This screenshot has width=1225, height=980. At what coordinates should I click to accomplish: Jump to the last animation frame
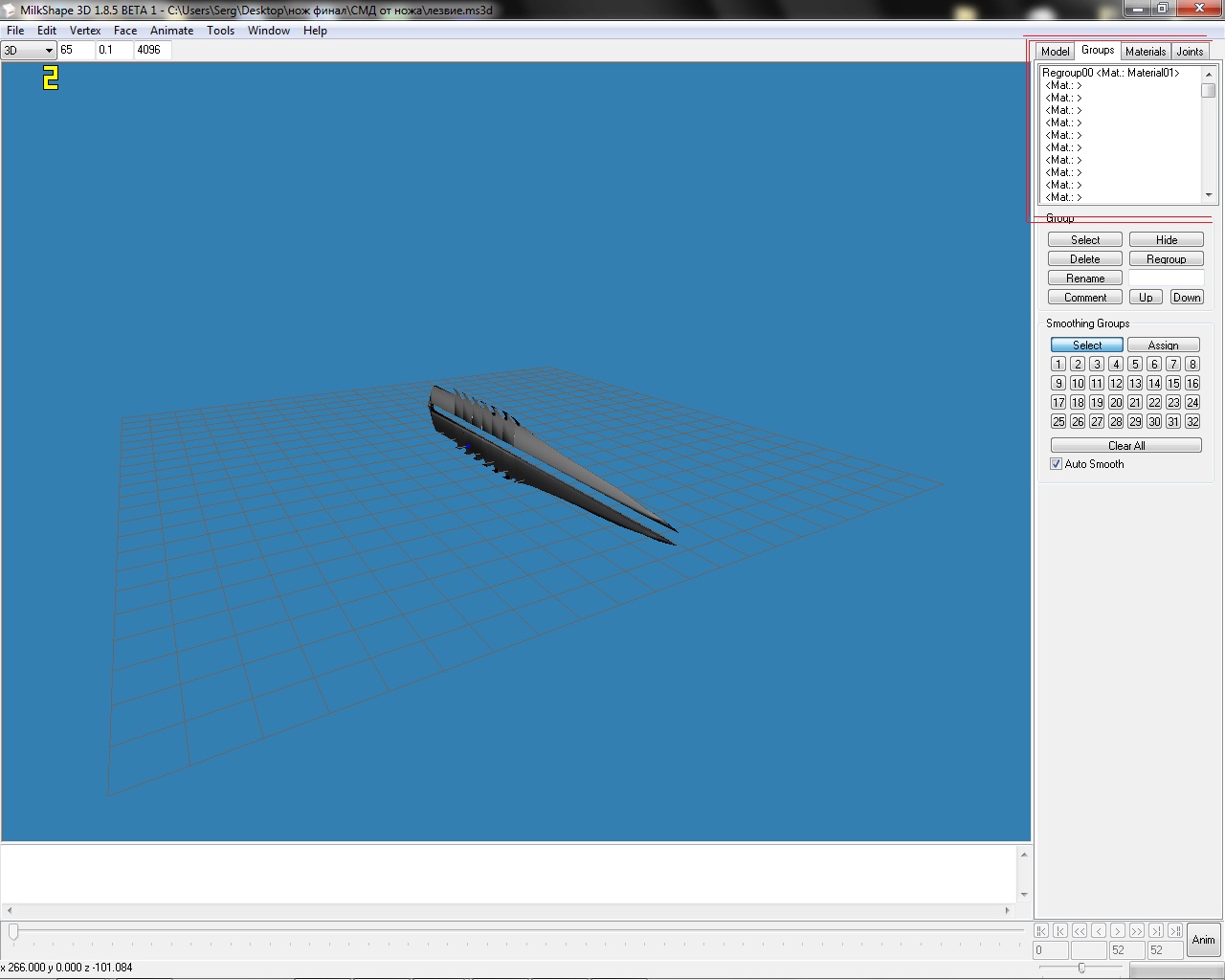tap(1174, 930)
